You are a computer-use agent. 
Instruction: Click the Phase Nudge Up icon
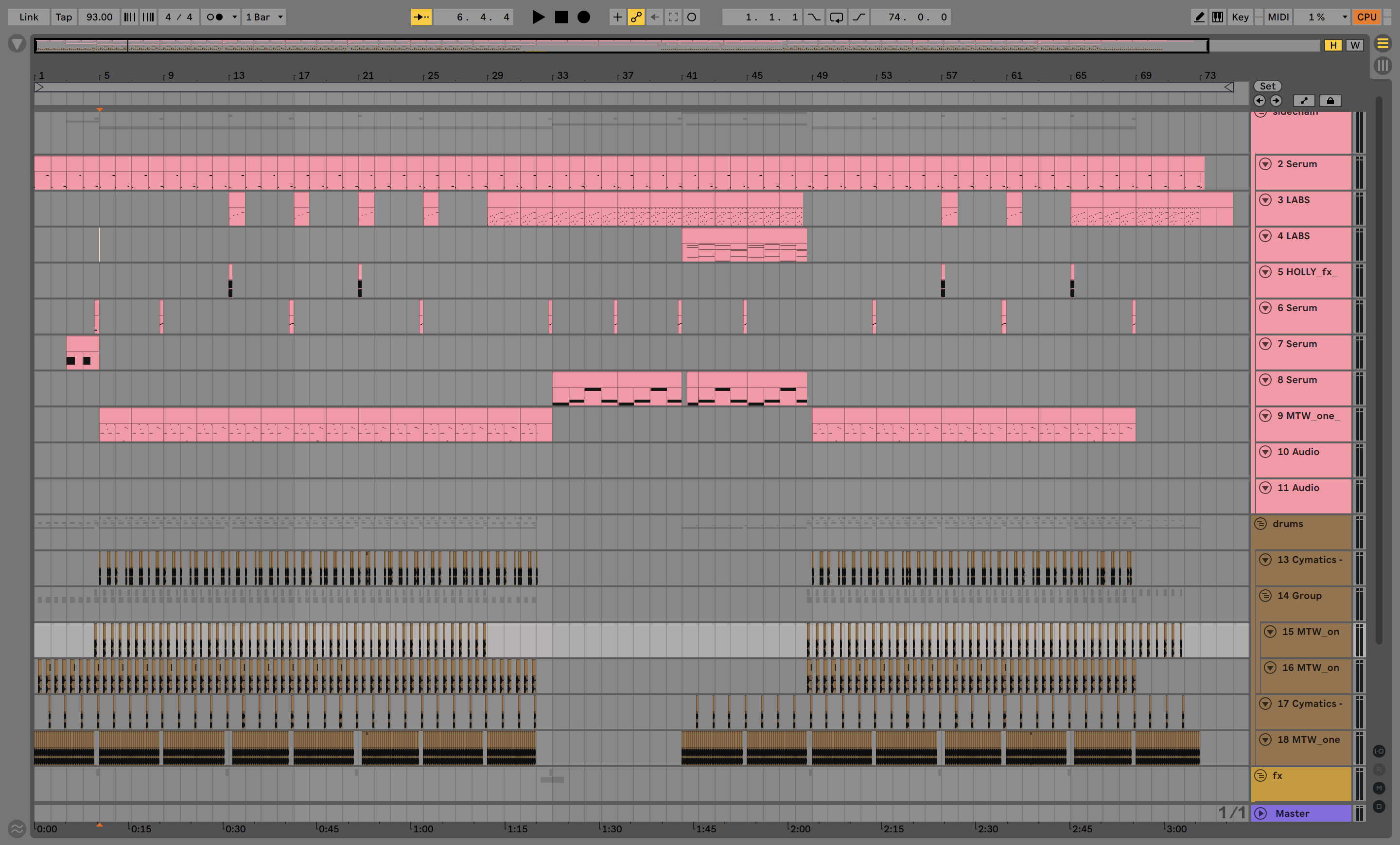click(148, 17)
